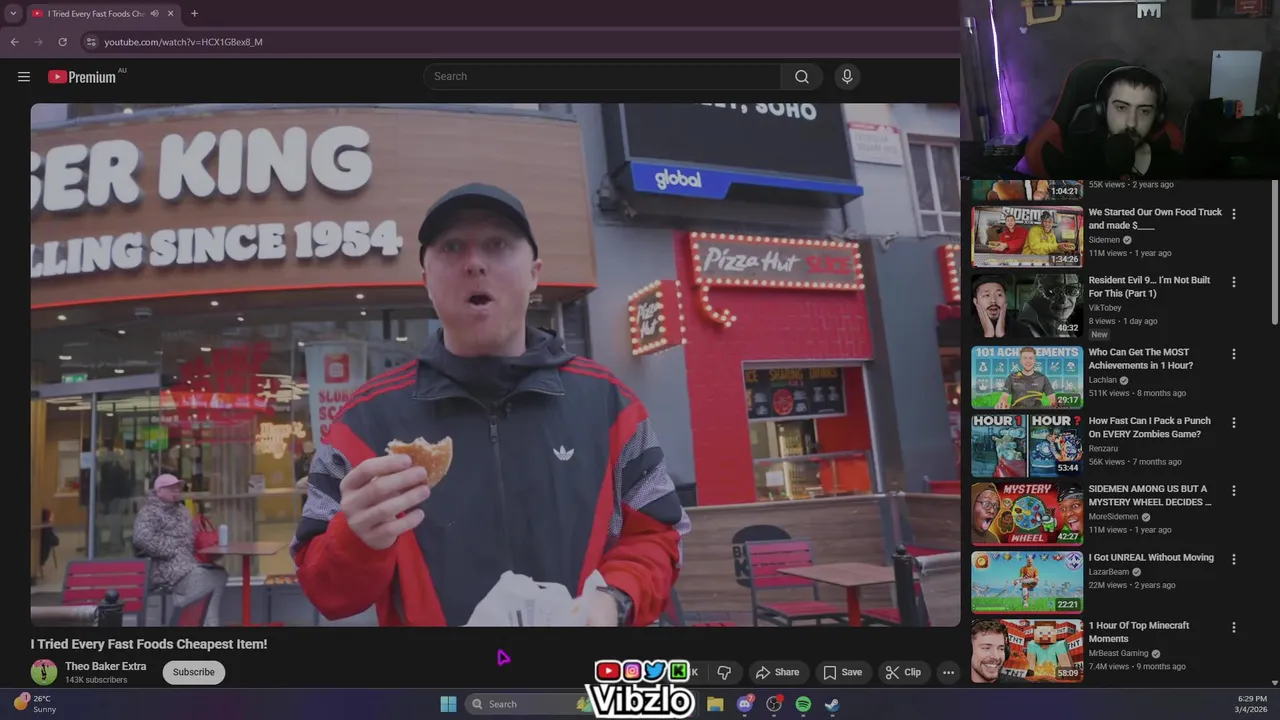Open 'SIDEMEN AMONG US BUT A MYSTERY WHEEL' title
This screenshot has height=720, width=1280.
pos(1150,496)
